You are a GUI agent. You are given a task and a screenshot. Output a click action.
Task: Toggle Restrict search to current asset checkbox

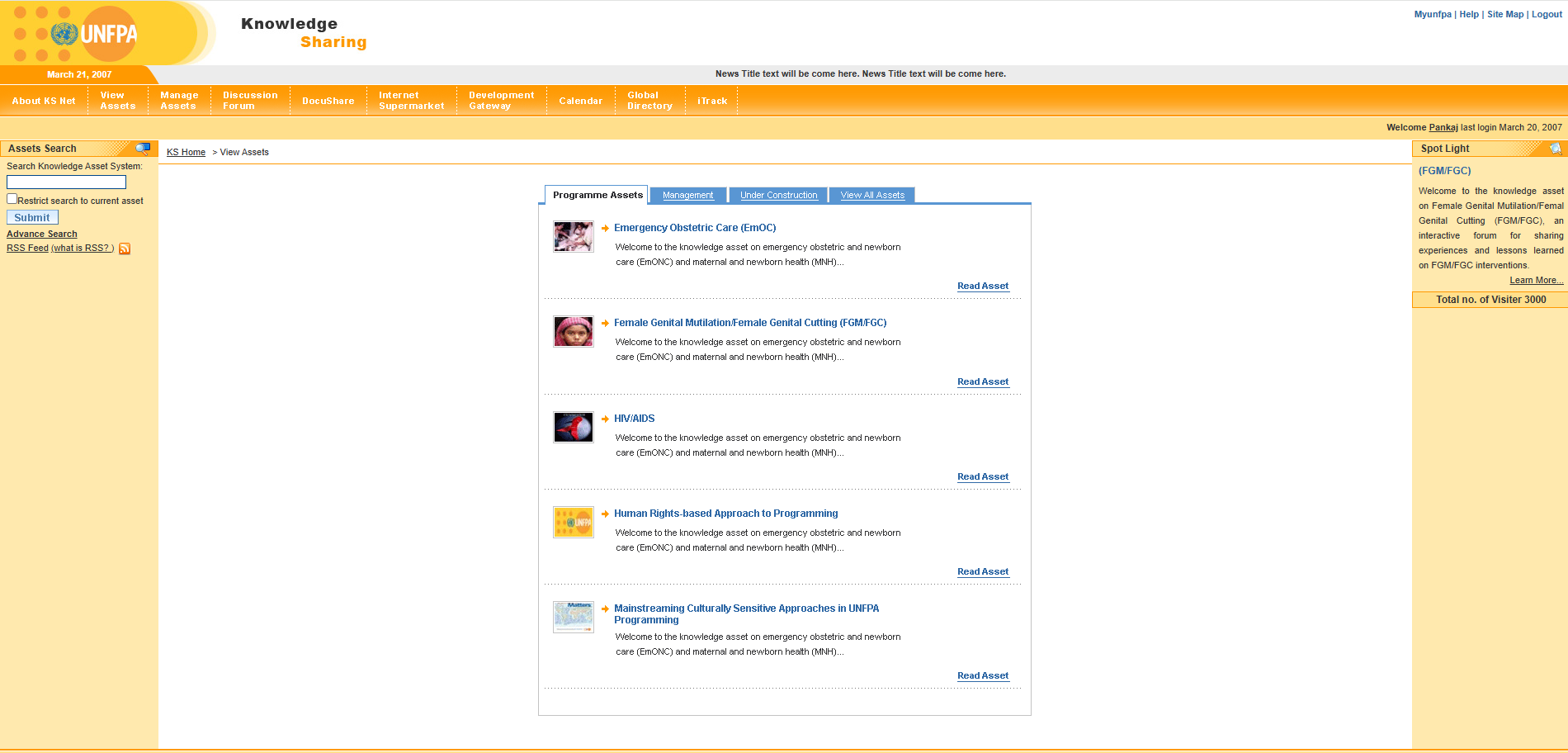[x=12, y=199]
